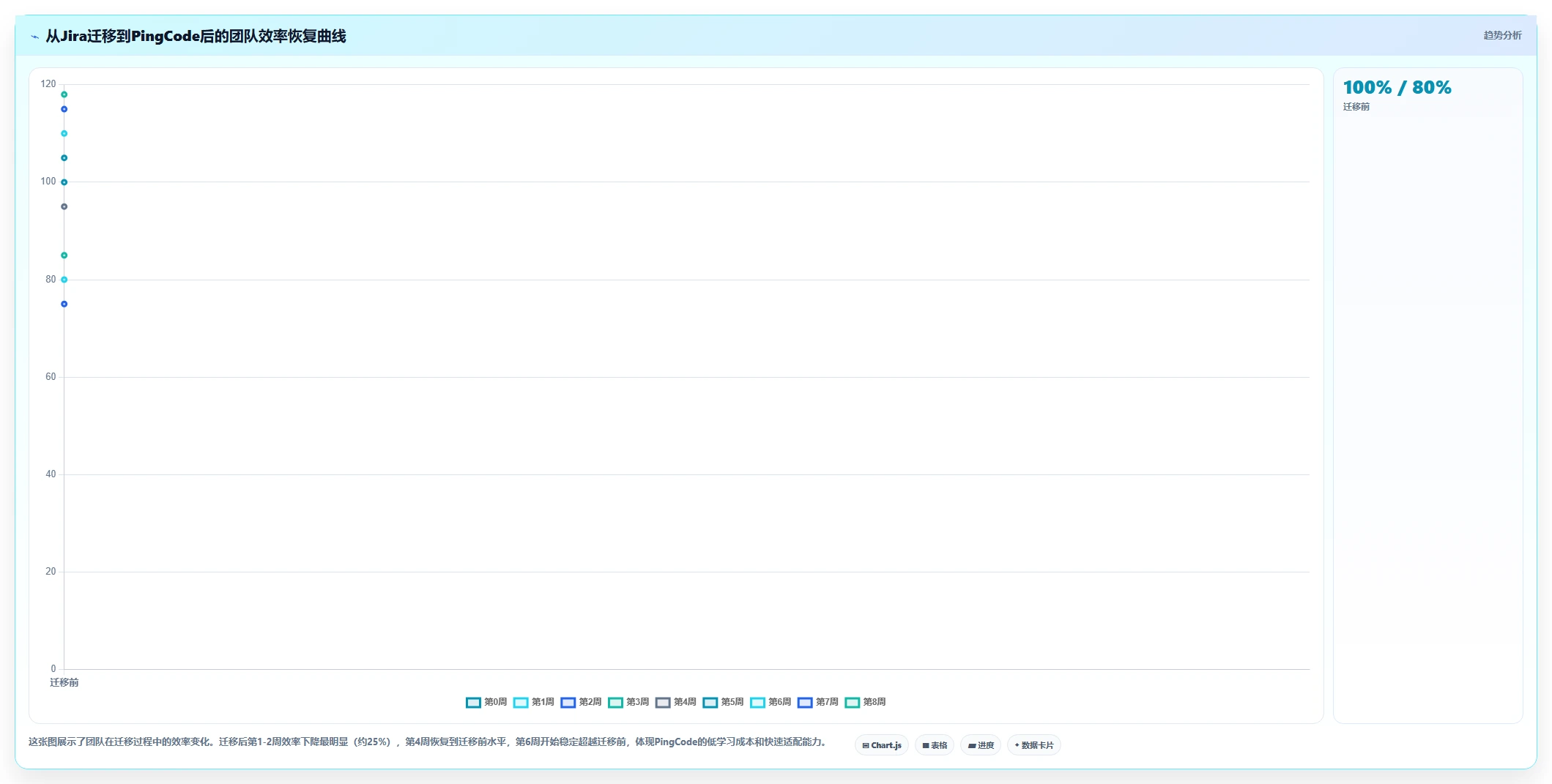This screenshot has height=784, width=1552.
Task: Click the 100% / 80% stat value
Action: 1397,88
